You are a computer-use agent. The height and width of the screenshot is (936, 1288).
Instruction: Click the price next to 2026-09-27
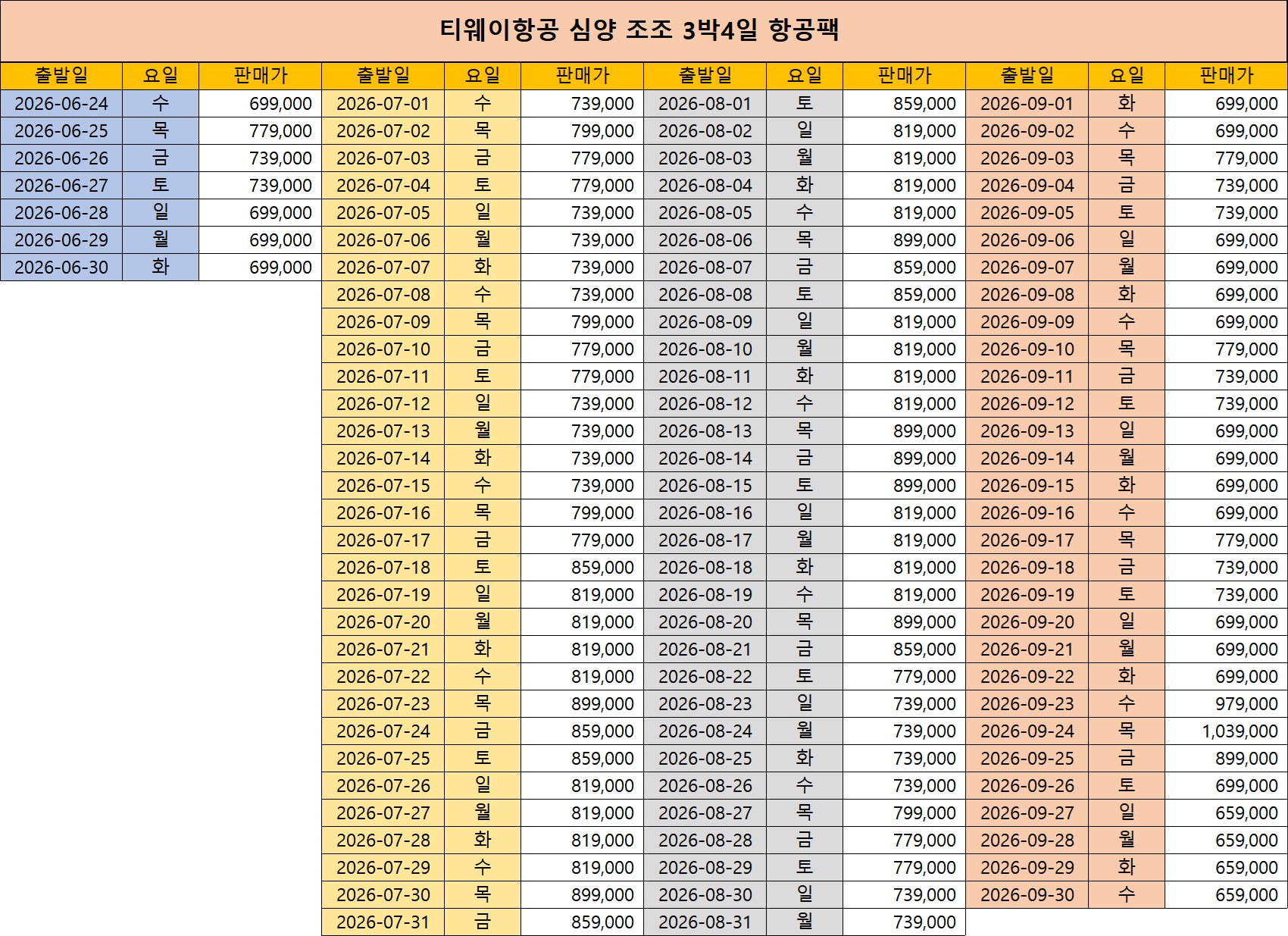pos(1226,813)
